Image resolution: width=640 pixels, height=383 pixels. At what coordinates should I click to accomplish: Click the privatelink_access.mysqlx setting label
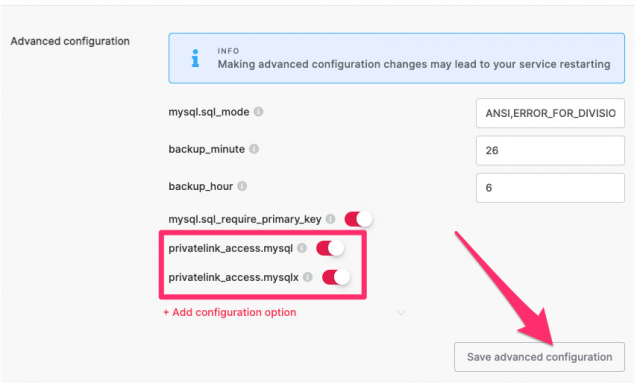click(233, 278)
